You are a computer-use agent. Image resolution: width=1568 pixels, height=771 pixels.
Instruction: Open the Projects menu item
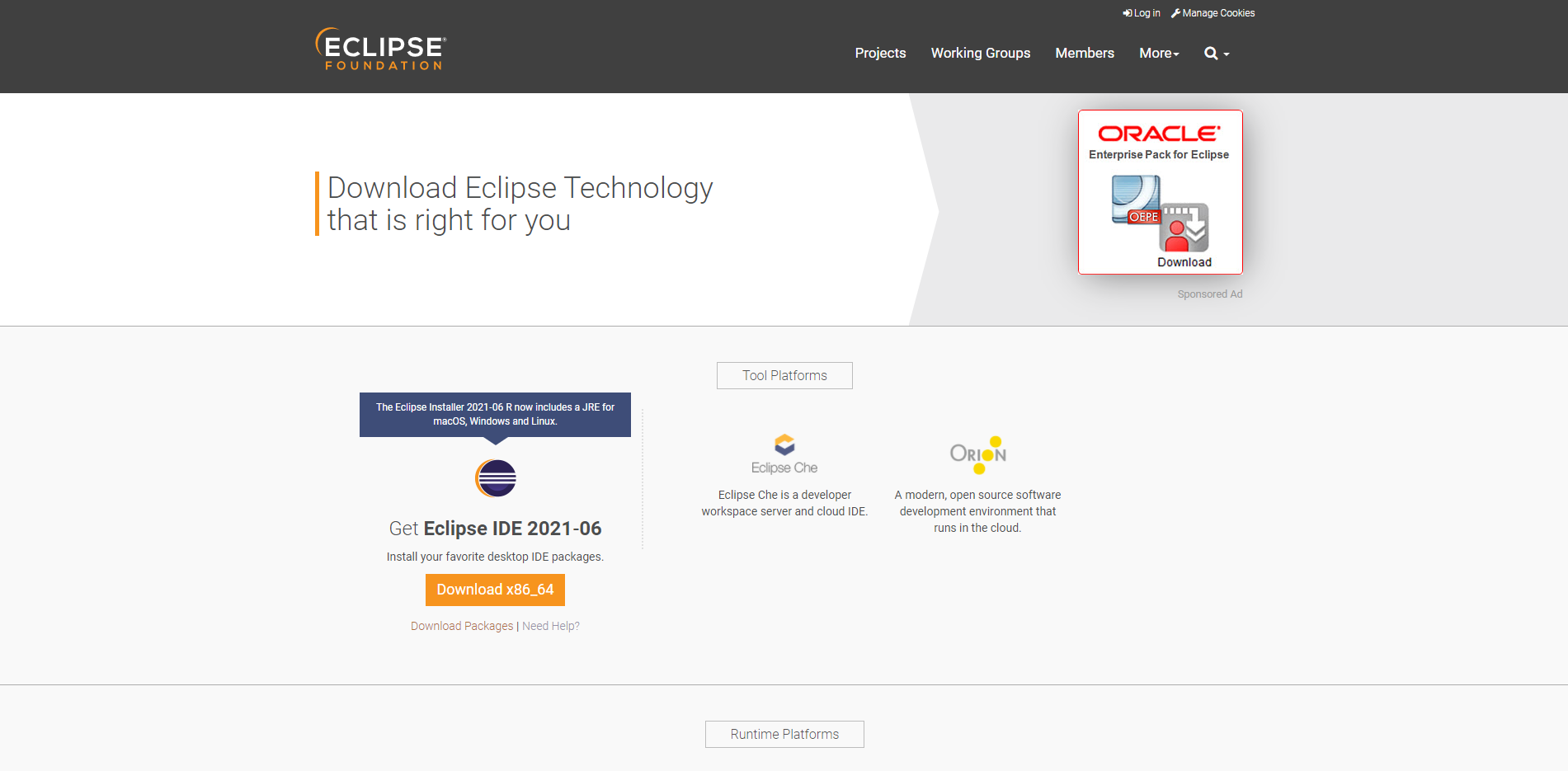tap(880, 54)
